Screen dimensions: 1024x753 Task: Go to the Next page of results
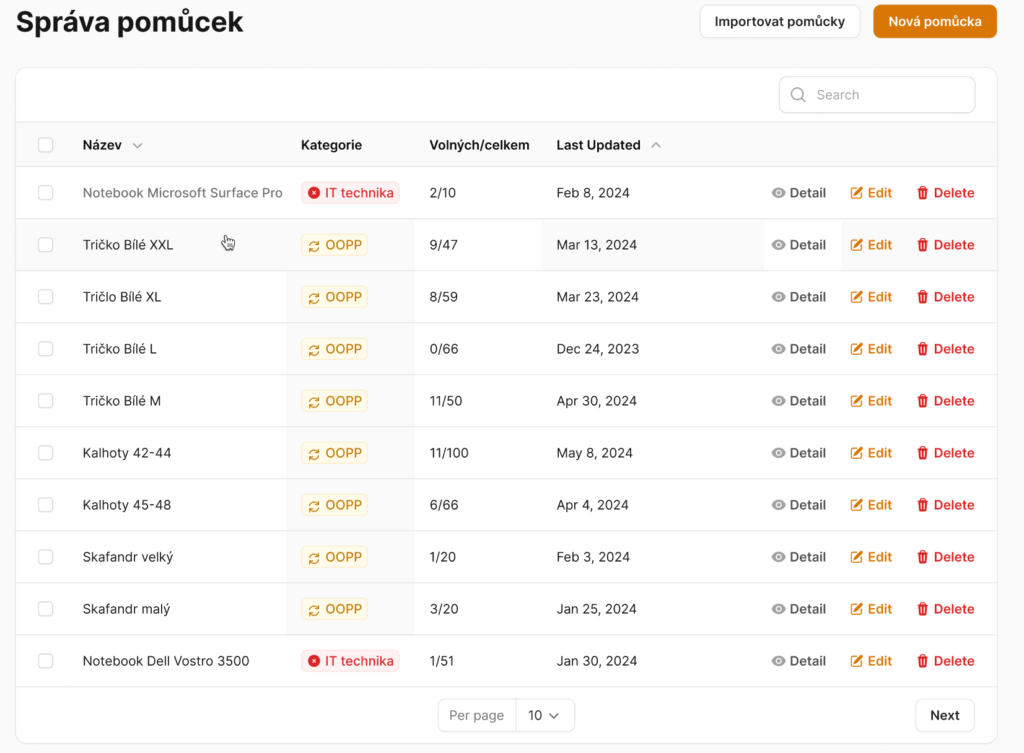(x=944, y=715)
